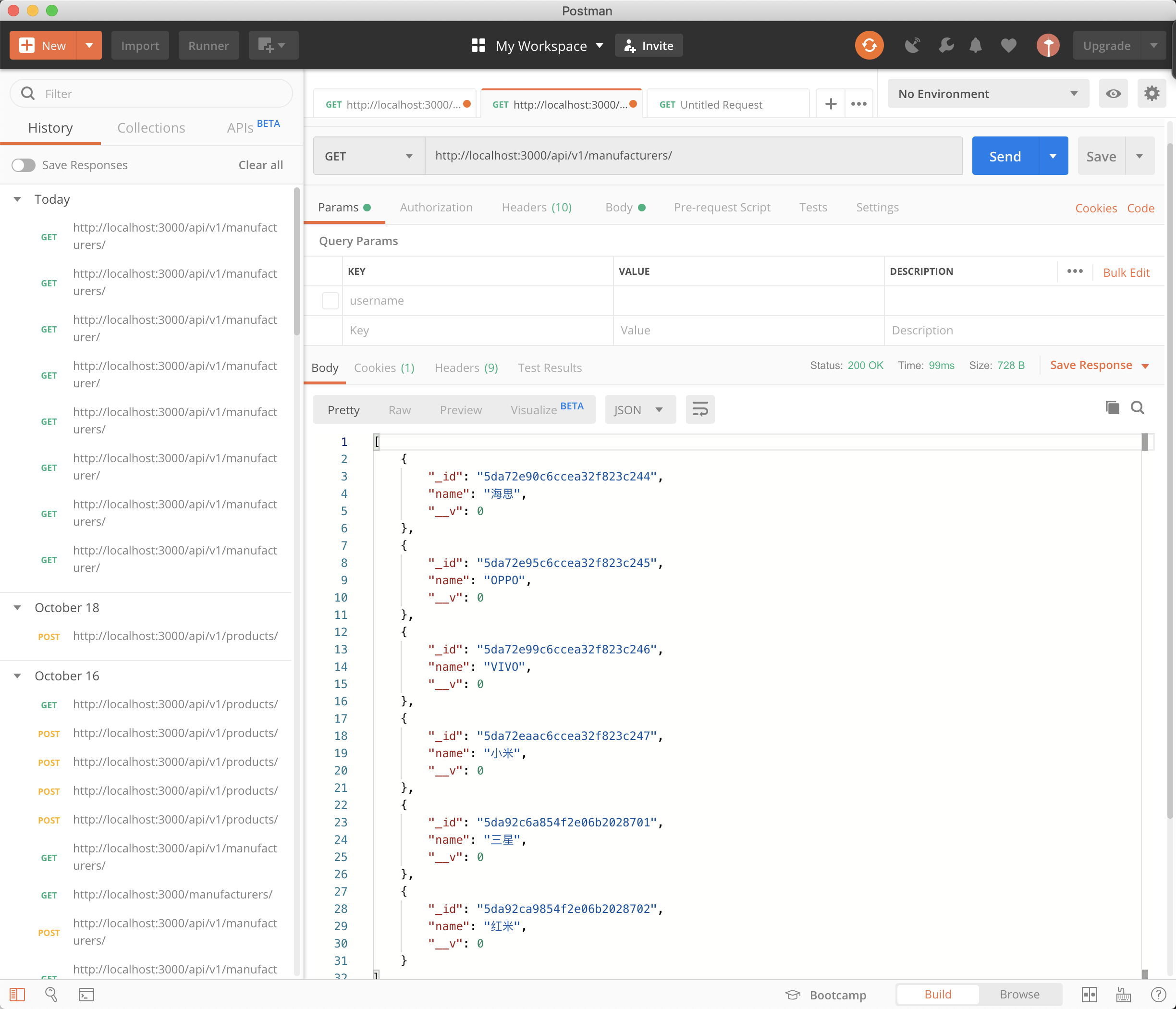This screenshot has height=1009, width=1176.
Task: Open environment quick look eye icon
Action: coord(1113,94)
